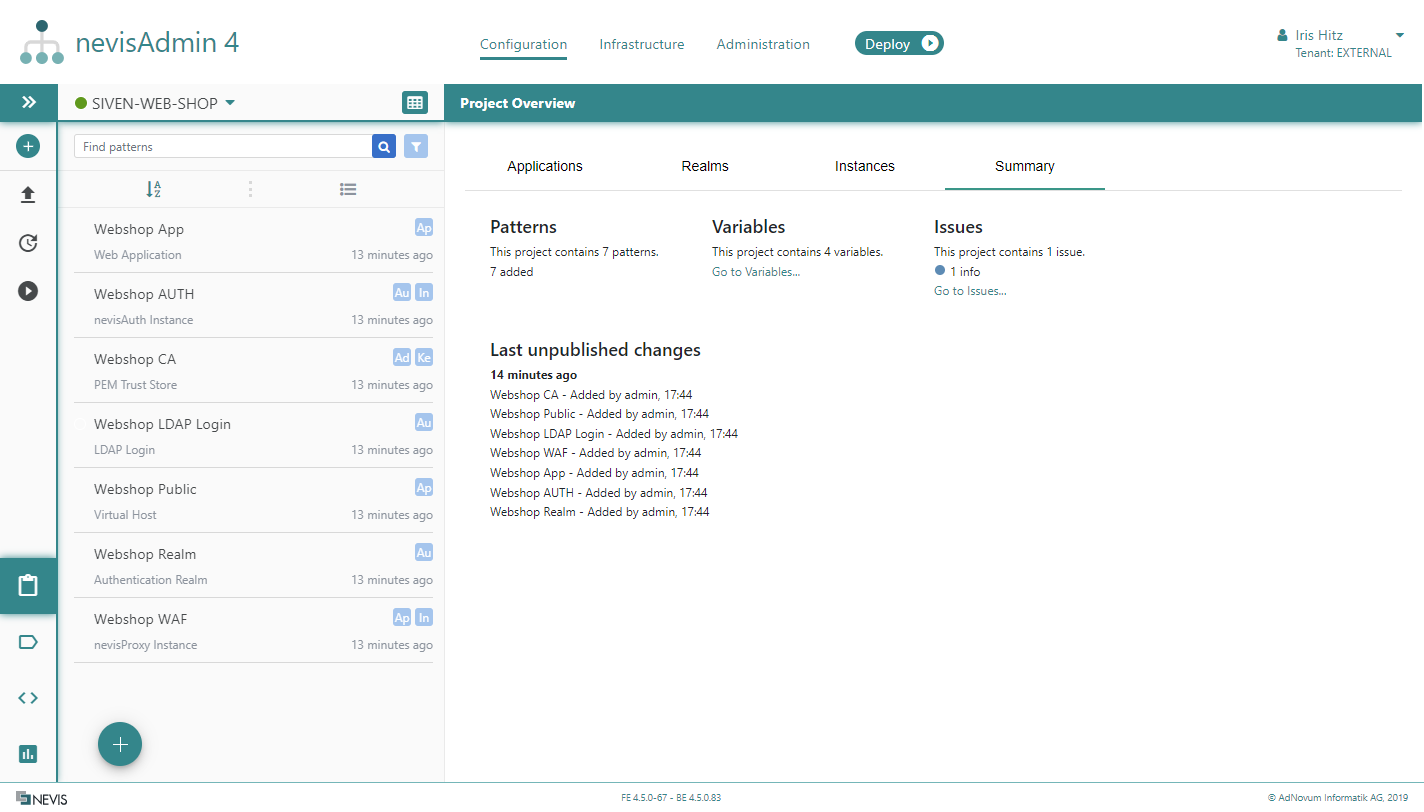
Task: Click the magnifier search button
Action: pyautogui.click(x=384, y=146)
